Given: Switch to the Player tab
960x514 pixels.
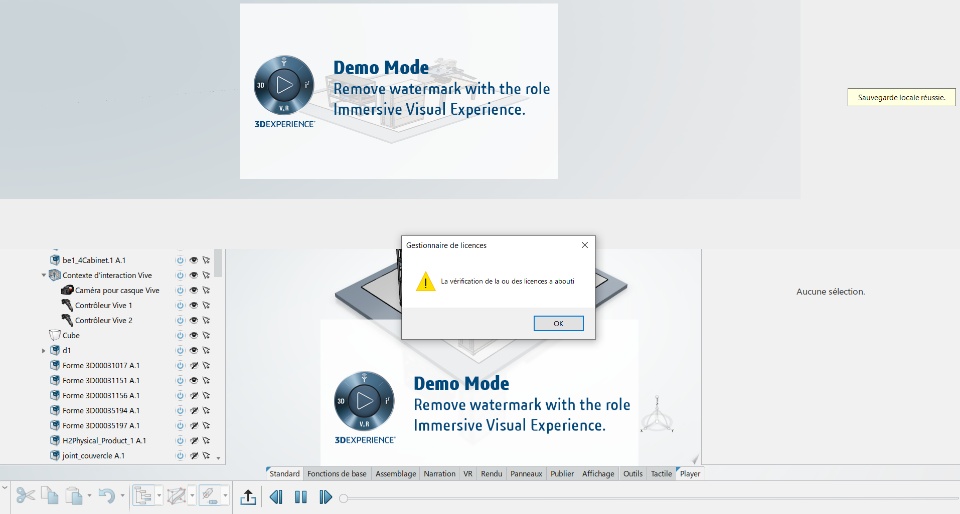Looking at the screenshot, I should tap(689, 474).
